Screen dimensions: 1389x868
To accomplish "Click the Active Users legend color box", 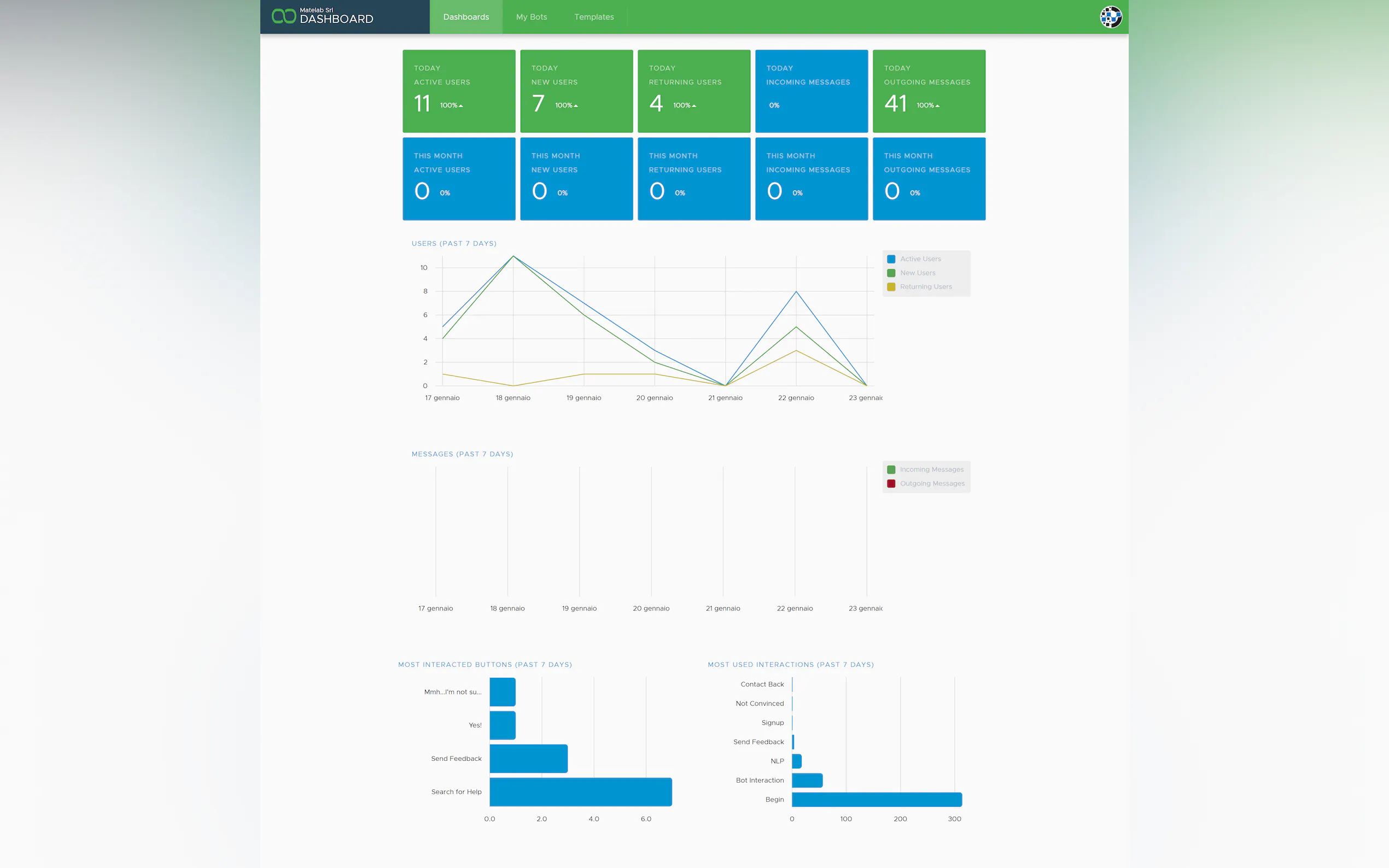I will pyautogui.click(x=891, y=259).
